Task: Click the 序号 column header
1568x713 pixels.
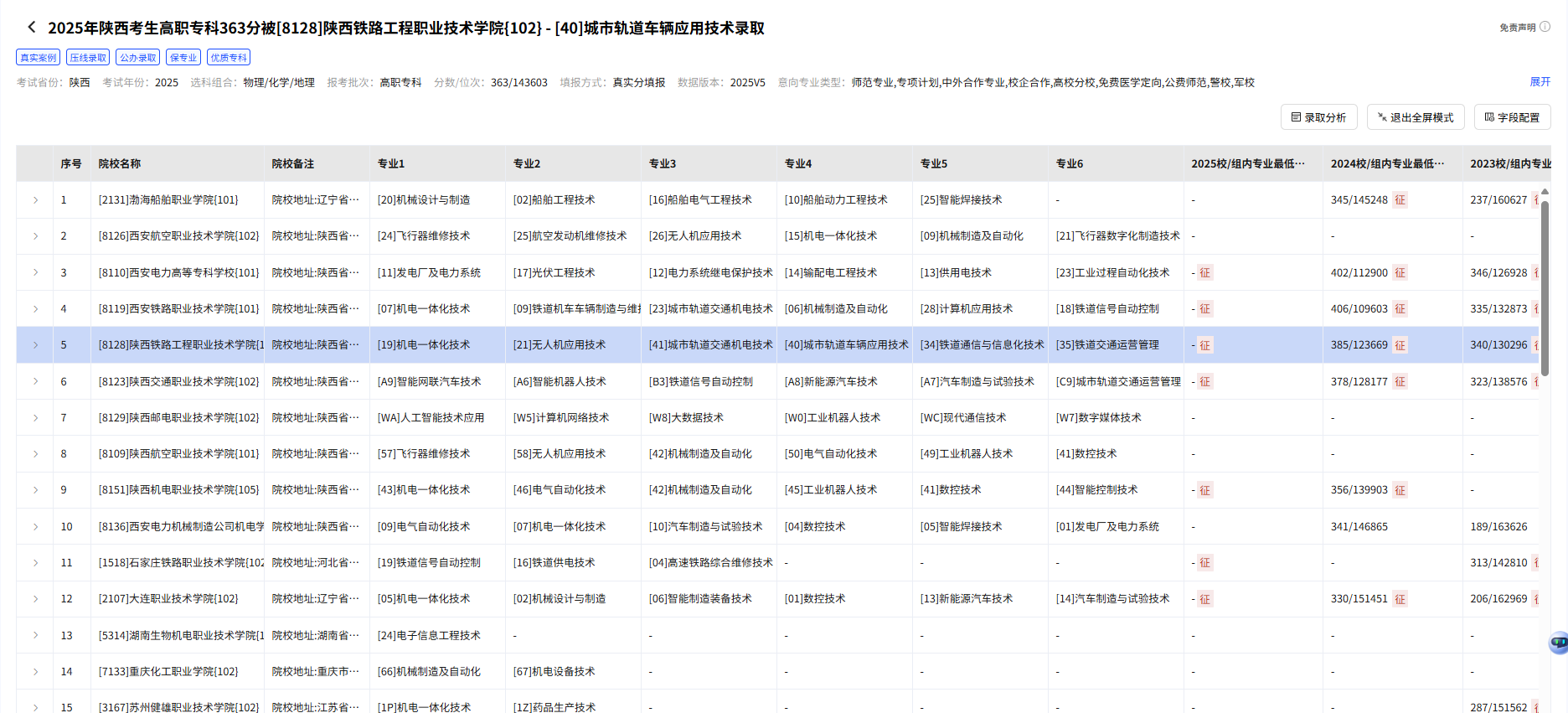Action: (x=71, y=164)
